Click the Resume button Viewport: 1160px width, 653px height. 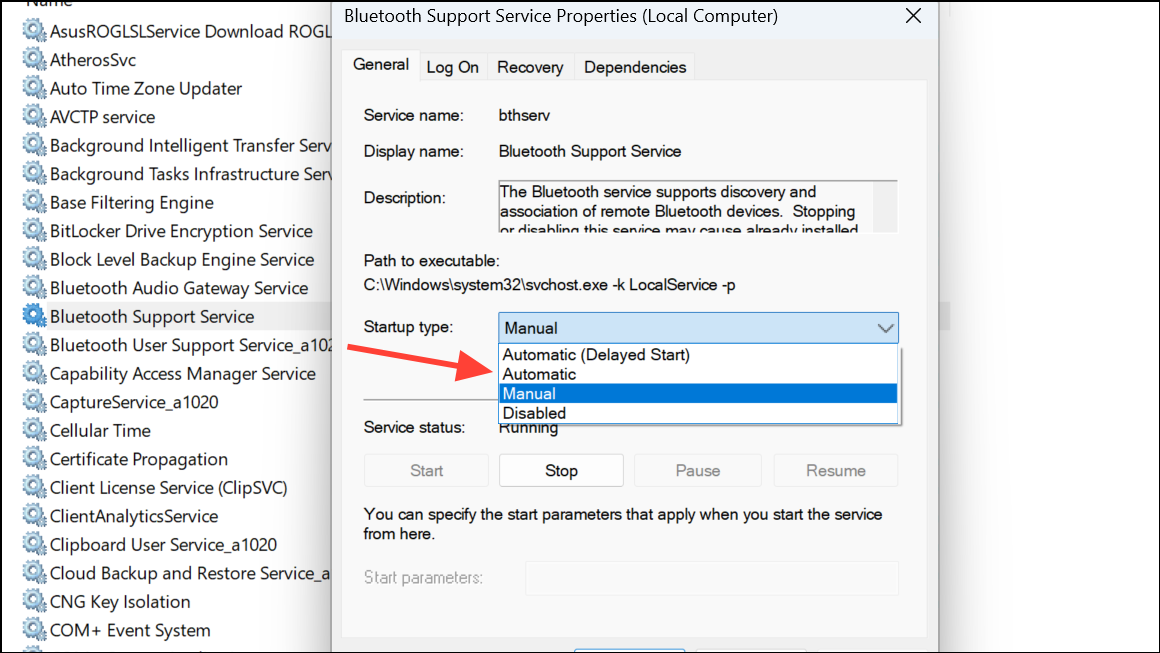tap(835, 470)
